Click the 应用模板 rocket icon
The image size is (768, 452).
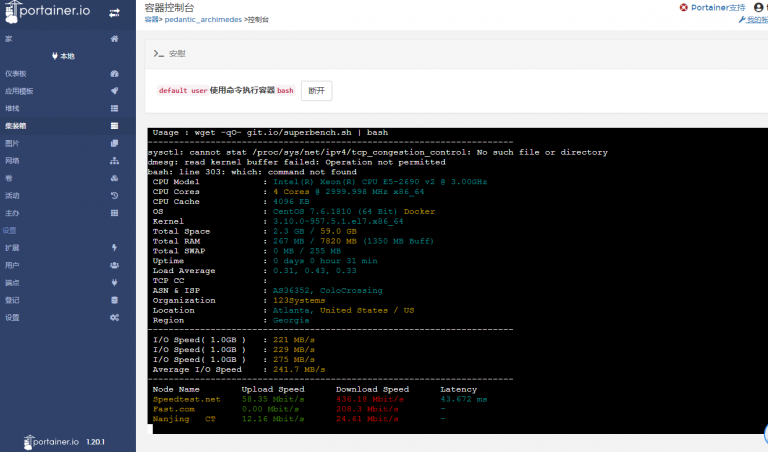[x=115, y=91]
